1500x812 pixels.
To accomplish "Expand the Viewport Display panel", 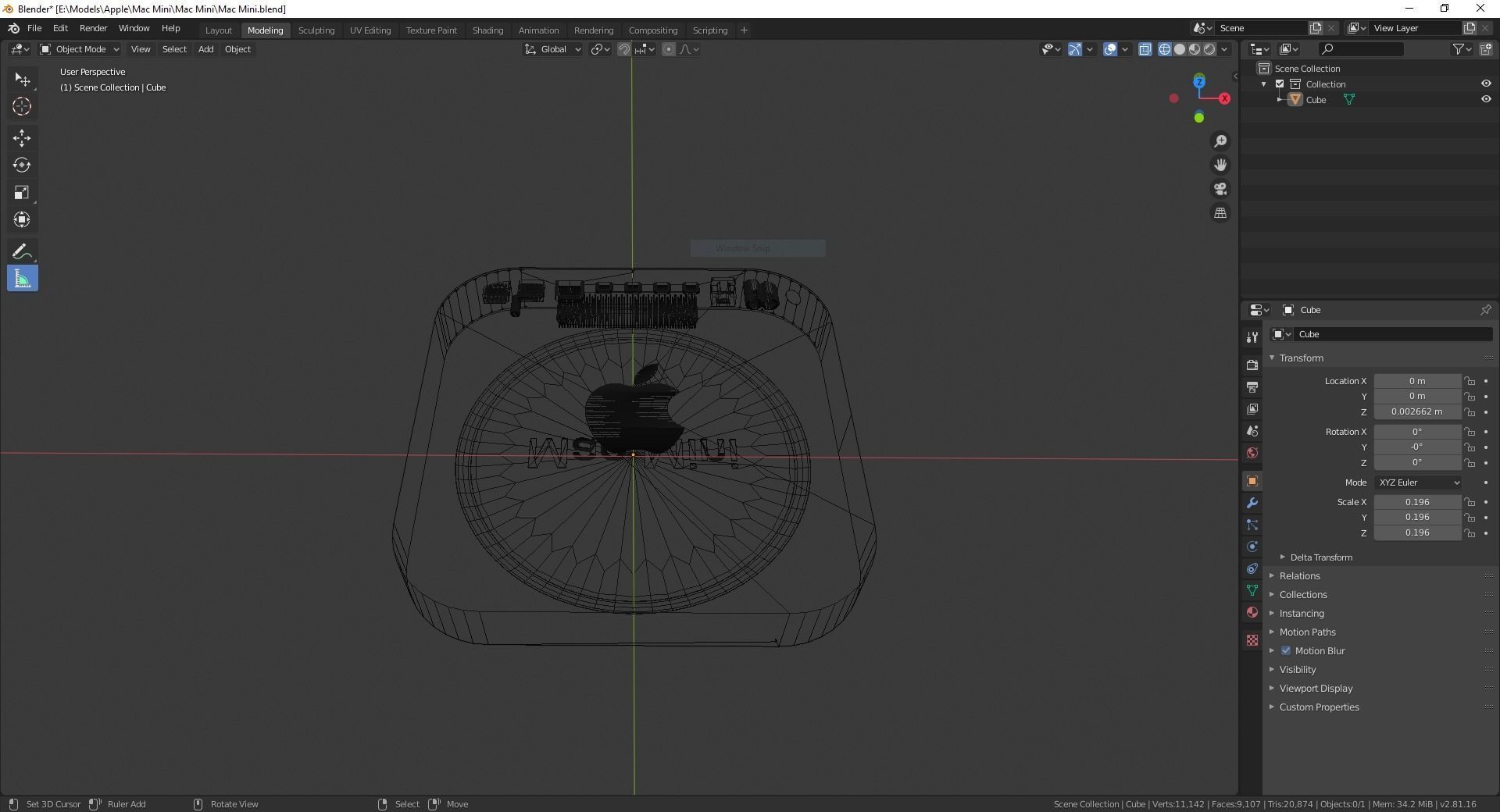I will coord(1316,689).
